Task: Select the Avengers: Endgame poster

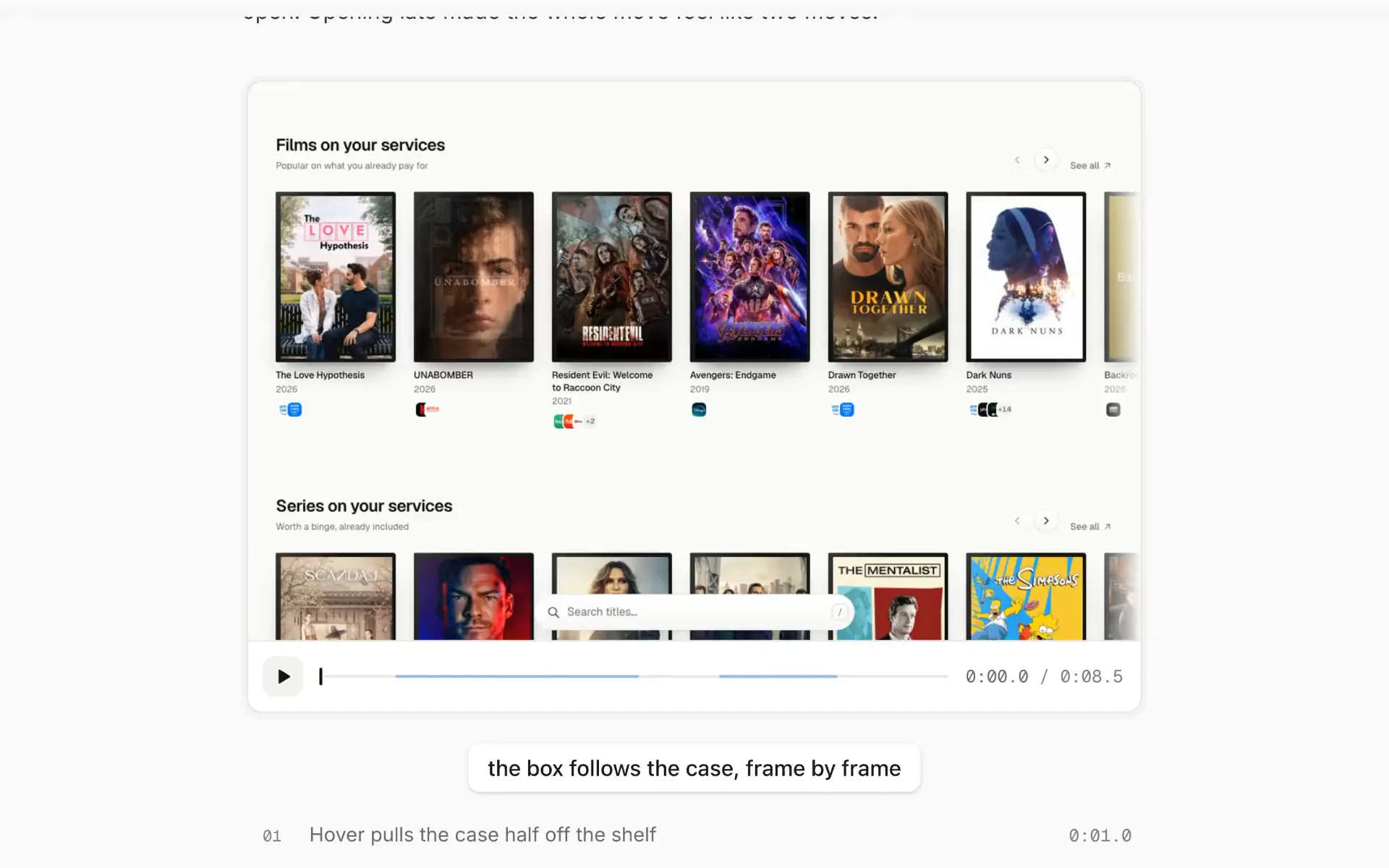Action: point(750,277)
